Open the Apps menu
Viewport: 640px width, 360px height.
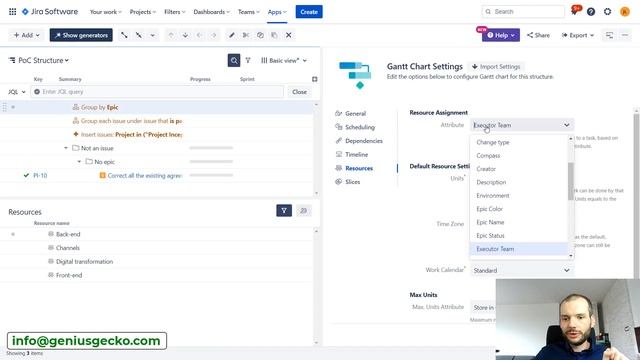coord(277,12)
